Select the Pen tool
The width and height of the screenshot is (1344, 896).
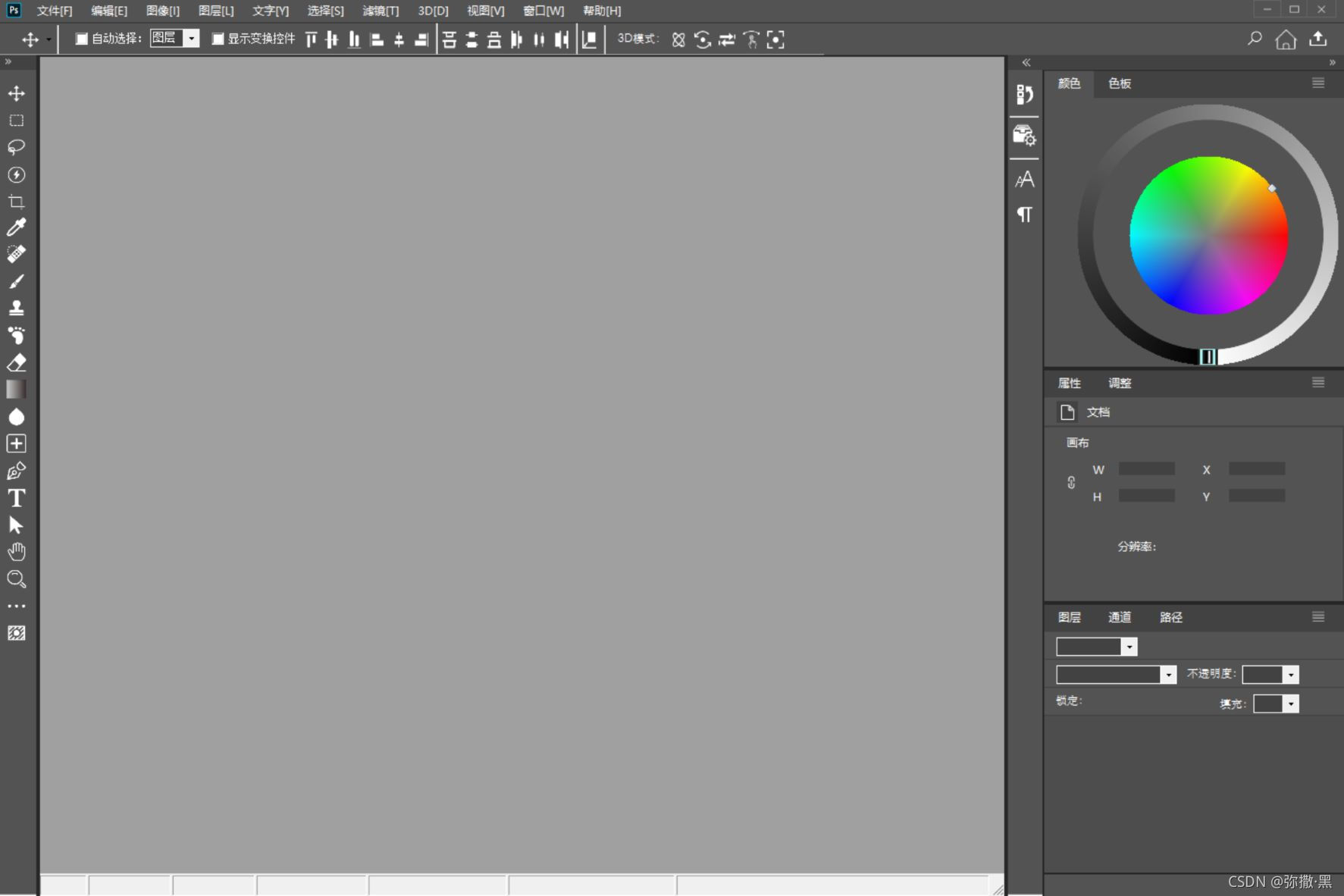point(16,471)
